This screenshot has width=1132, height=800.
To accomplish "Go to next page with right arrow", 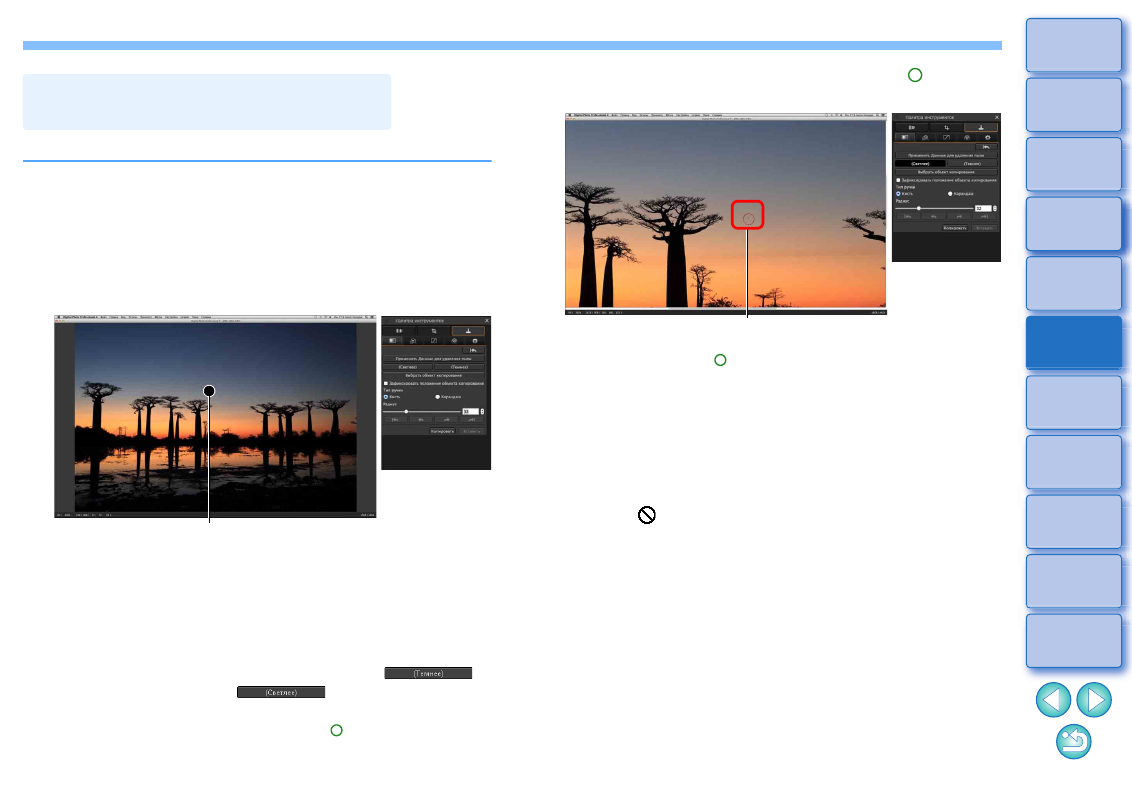I will [x=1094, y=700].
